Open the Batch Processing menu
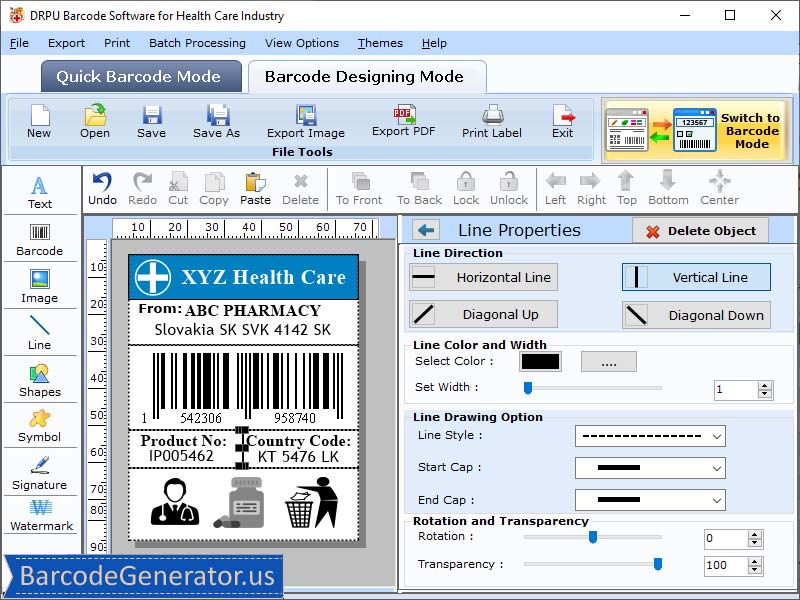Viewport: 800px width, 600px height. coord(197,43)
